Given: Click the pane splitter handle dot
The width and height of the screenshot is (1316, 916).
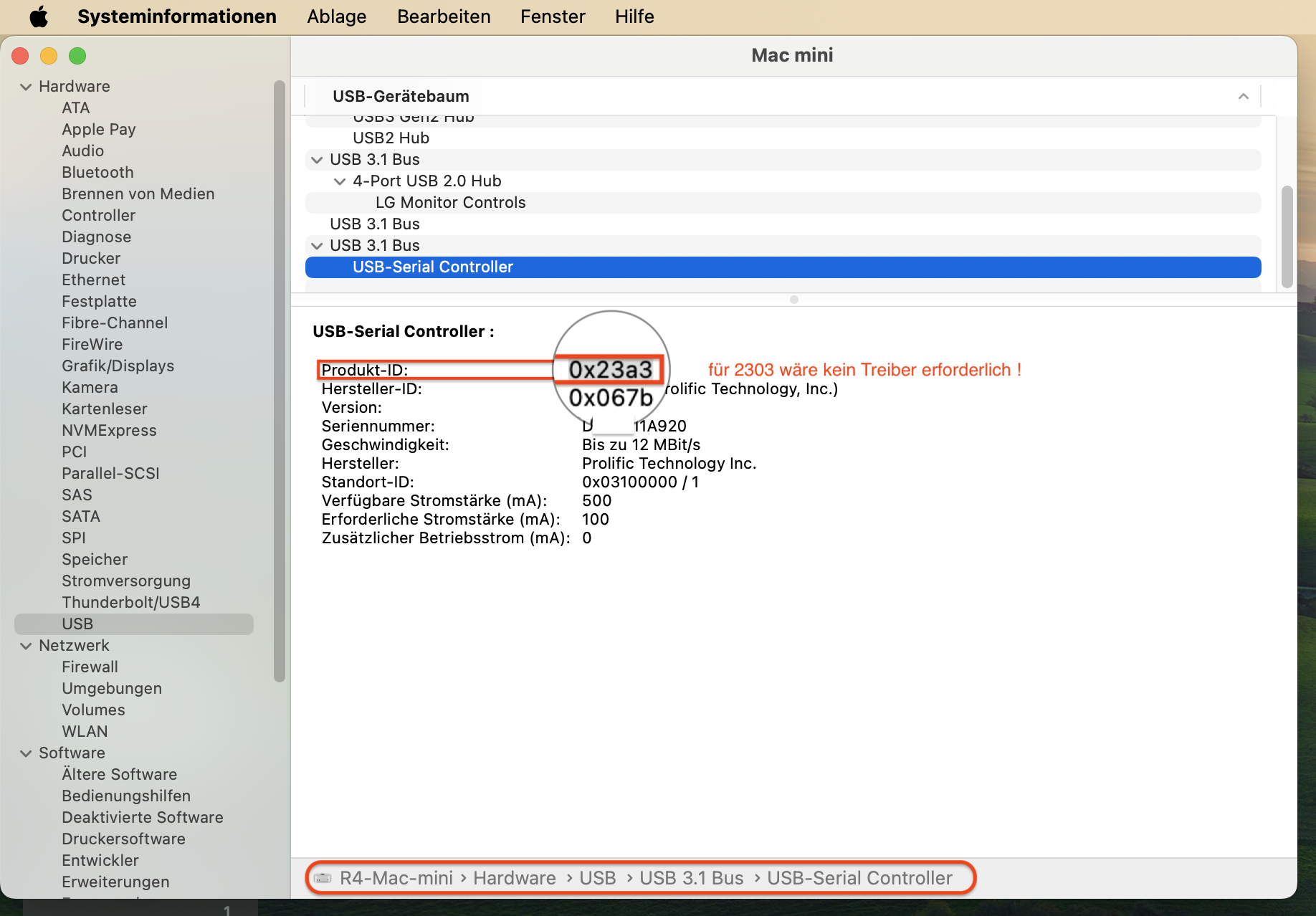Looking at the screenshot, I should [x=794, y=300].
